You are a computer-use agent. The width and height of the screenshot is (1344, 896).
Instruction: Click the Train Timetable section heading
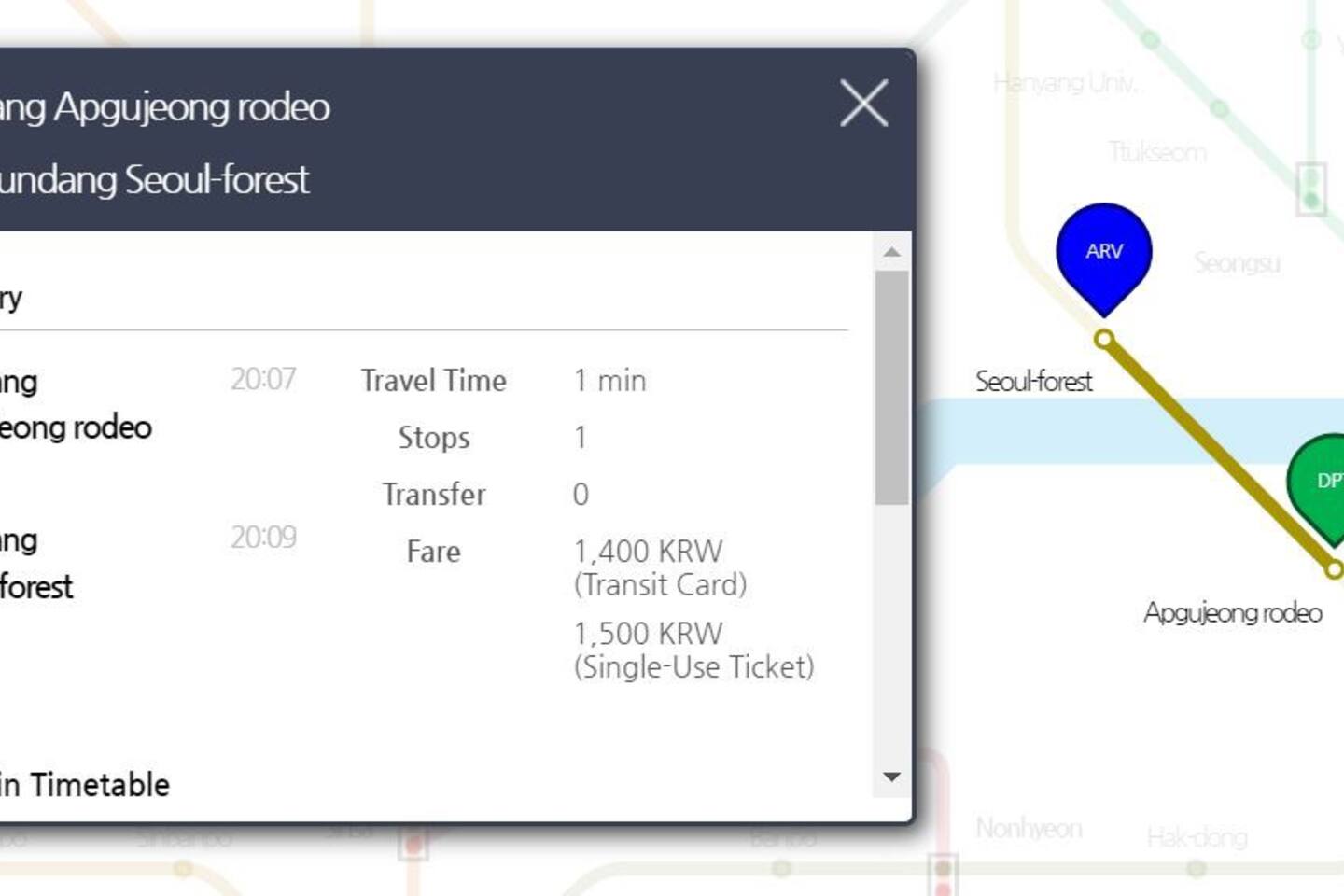[85, 785]
